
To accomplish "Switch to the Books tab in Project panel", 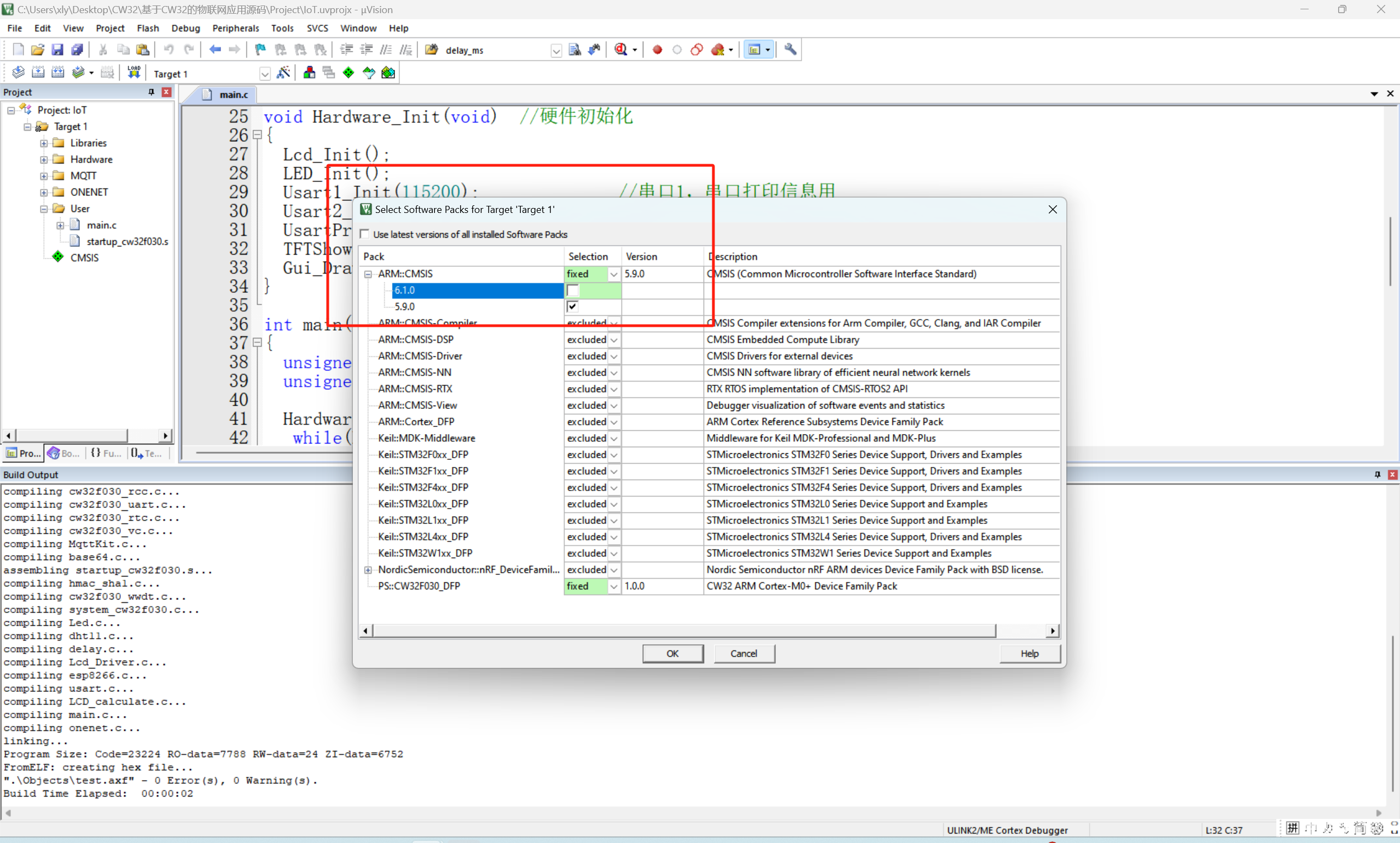I will tap(63, 453).
